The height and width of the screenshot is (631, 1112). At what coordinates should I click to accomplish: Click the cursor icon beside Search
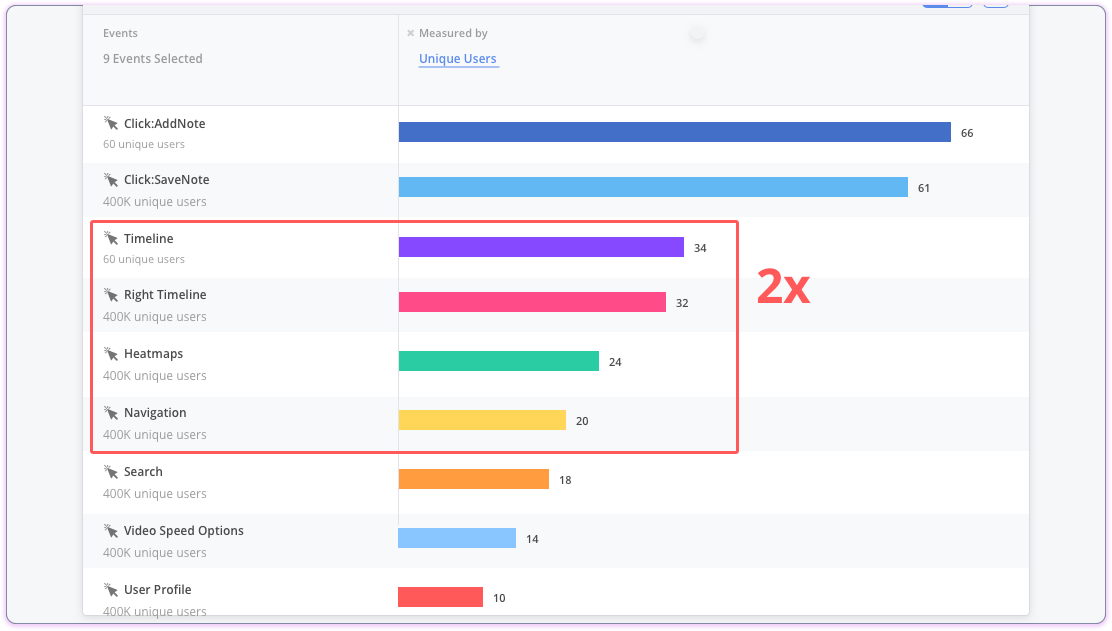tap(111, 471)
